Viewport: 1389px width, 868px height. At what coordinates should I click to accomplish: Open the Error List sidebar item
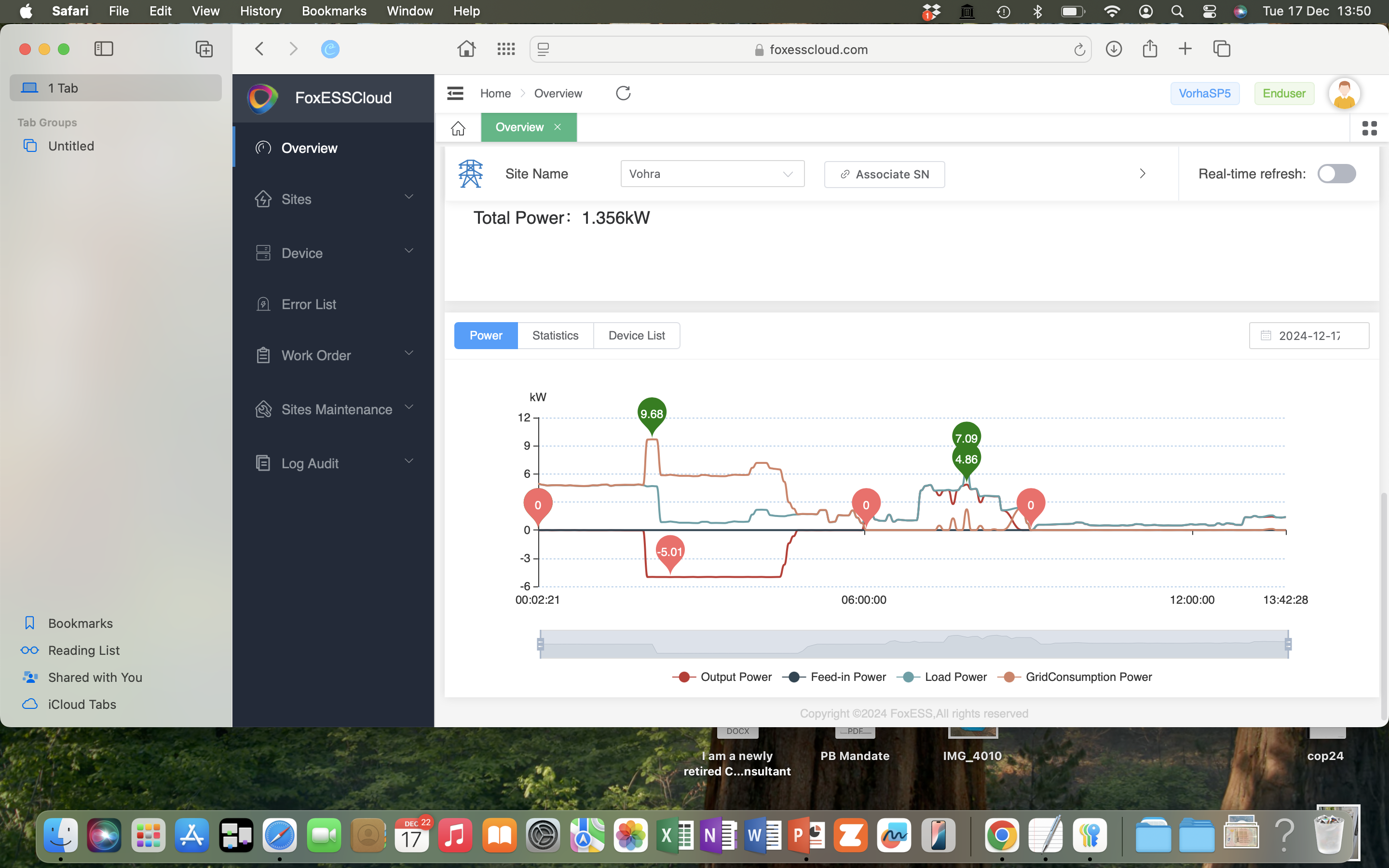[x=308, y=304]
